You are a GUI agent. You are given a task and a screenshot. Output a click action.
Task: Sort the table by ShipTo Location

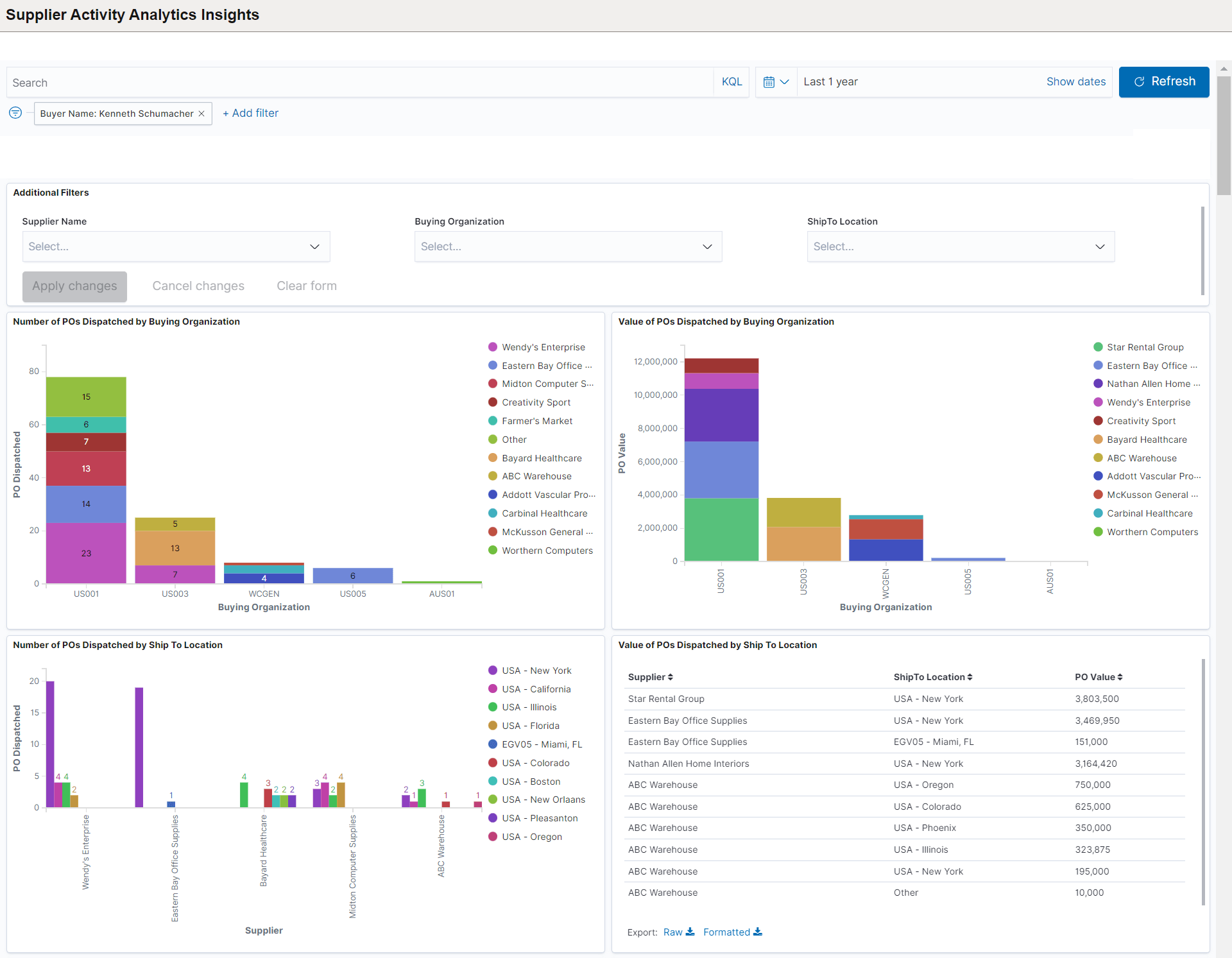[x=969, y=677]
